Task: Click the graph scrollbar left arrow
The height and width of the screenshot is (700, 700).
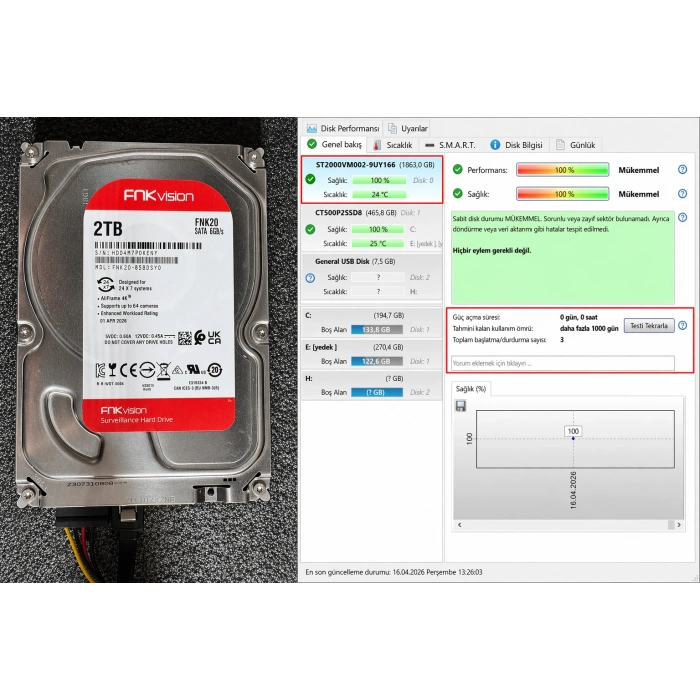Action: (x=459, y=525)
